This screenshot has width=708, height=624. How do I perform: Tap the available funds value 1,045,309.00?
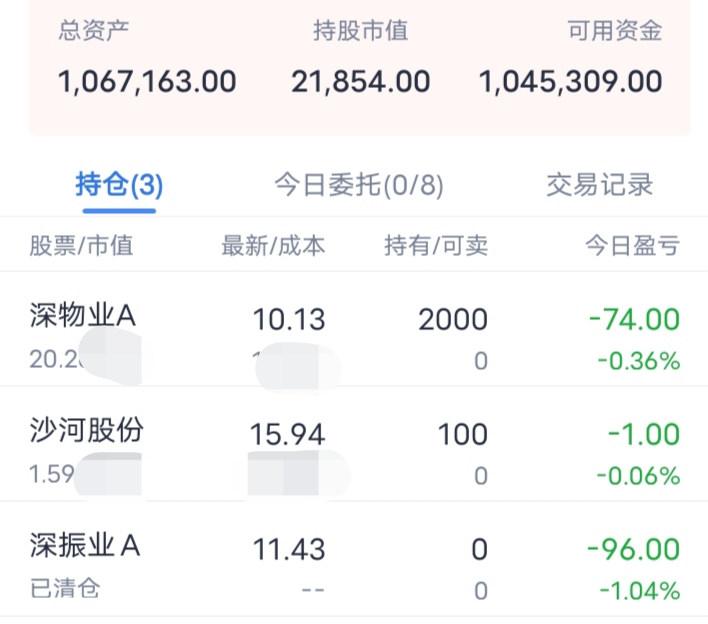click(x=571, y=81)
